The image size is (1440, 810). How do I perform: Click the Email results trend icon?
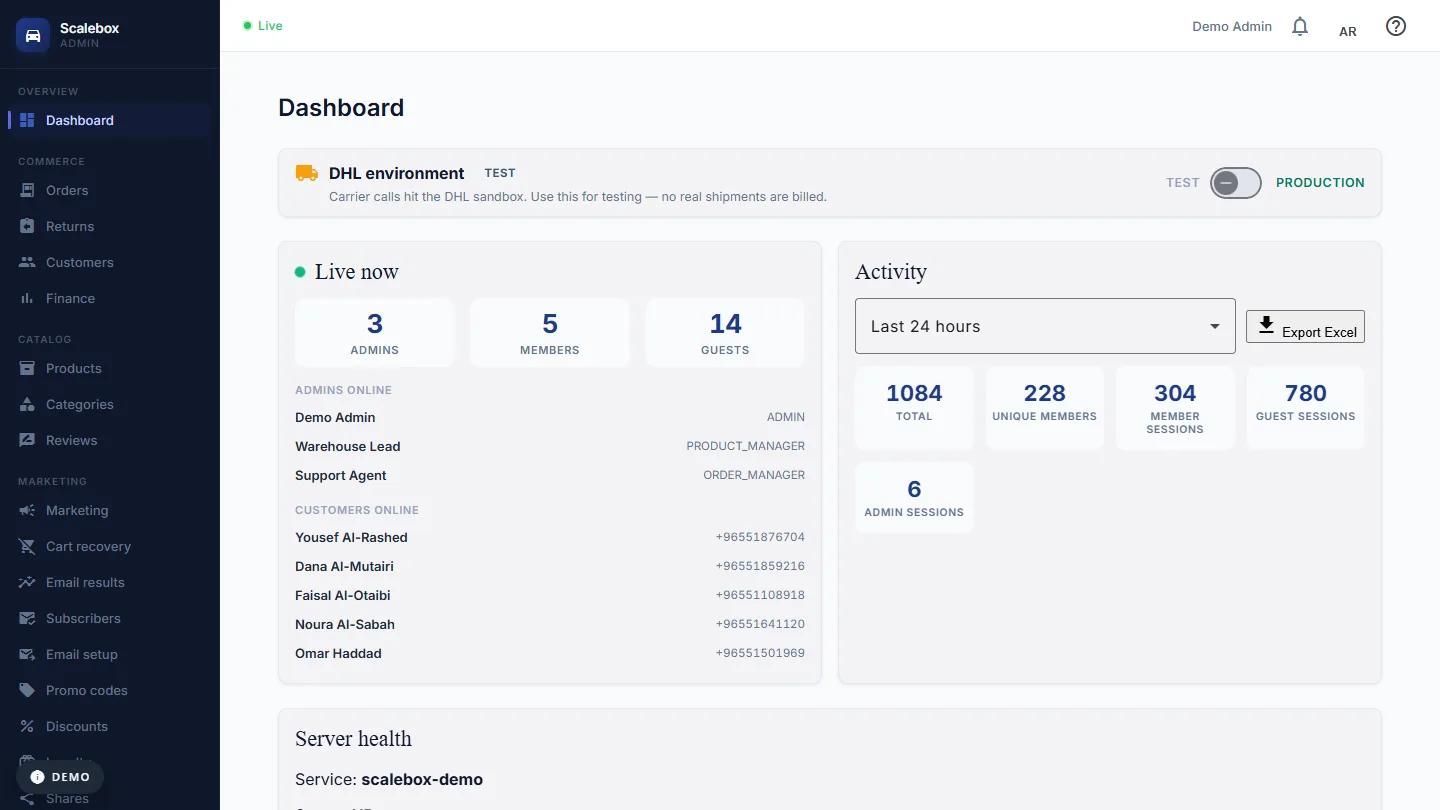coord(27,582)
